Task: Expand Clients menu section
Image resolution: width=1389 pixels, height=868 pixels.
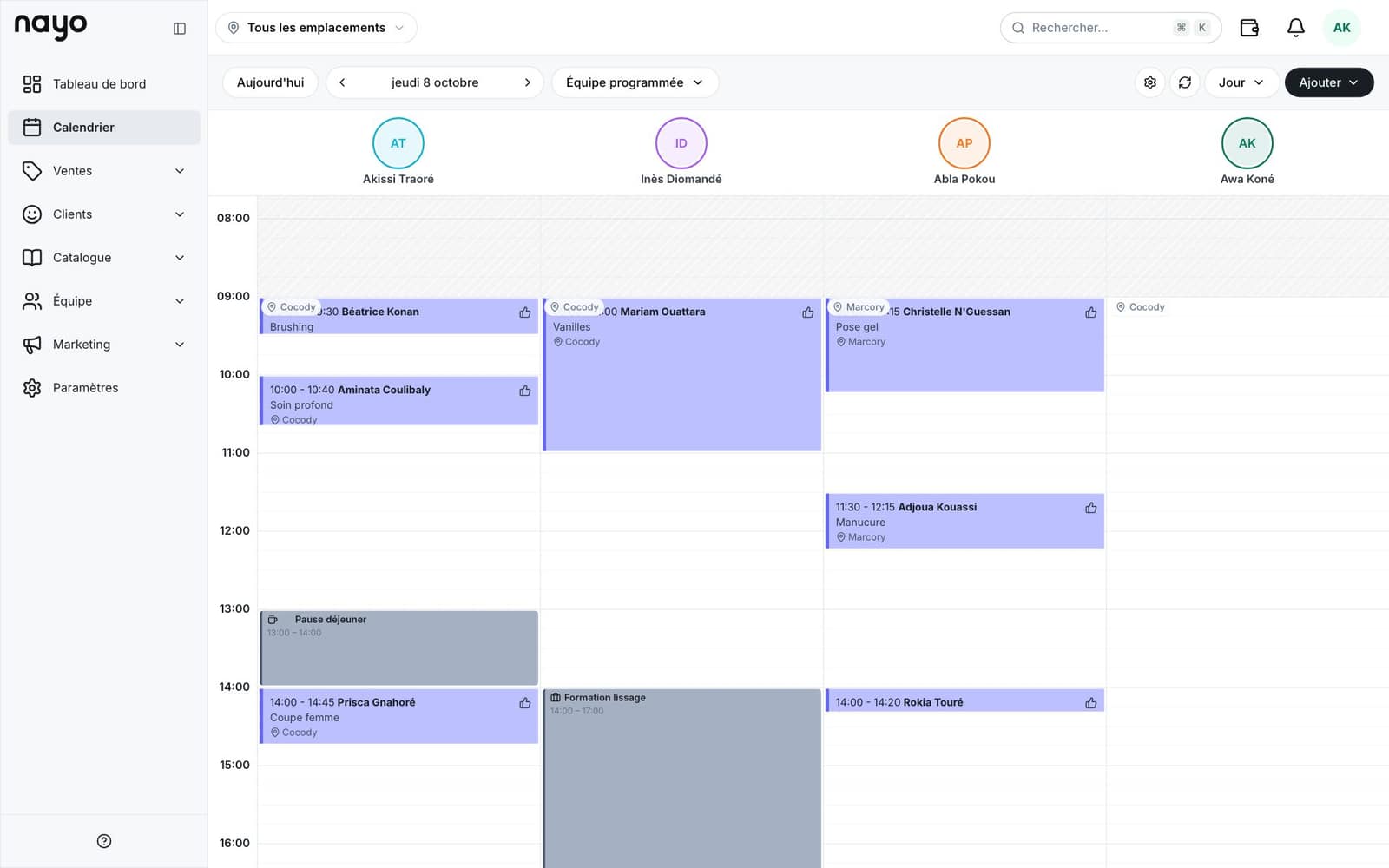Action: [104, 214]
